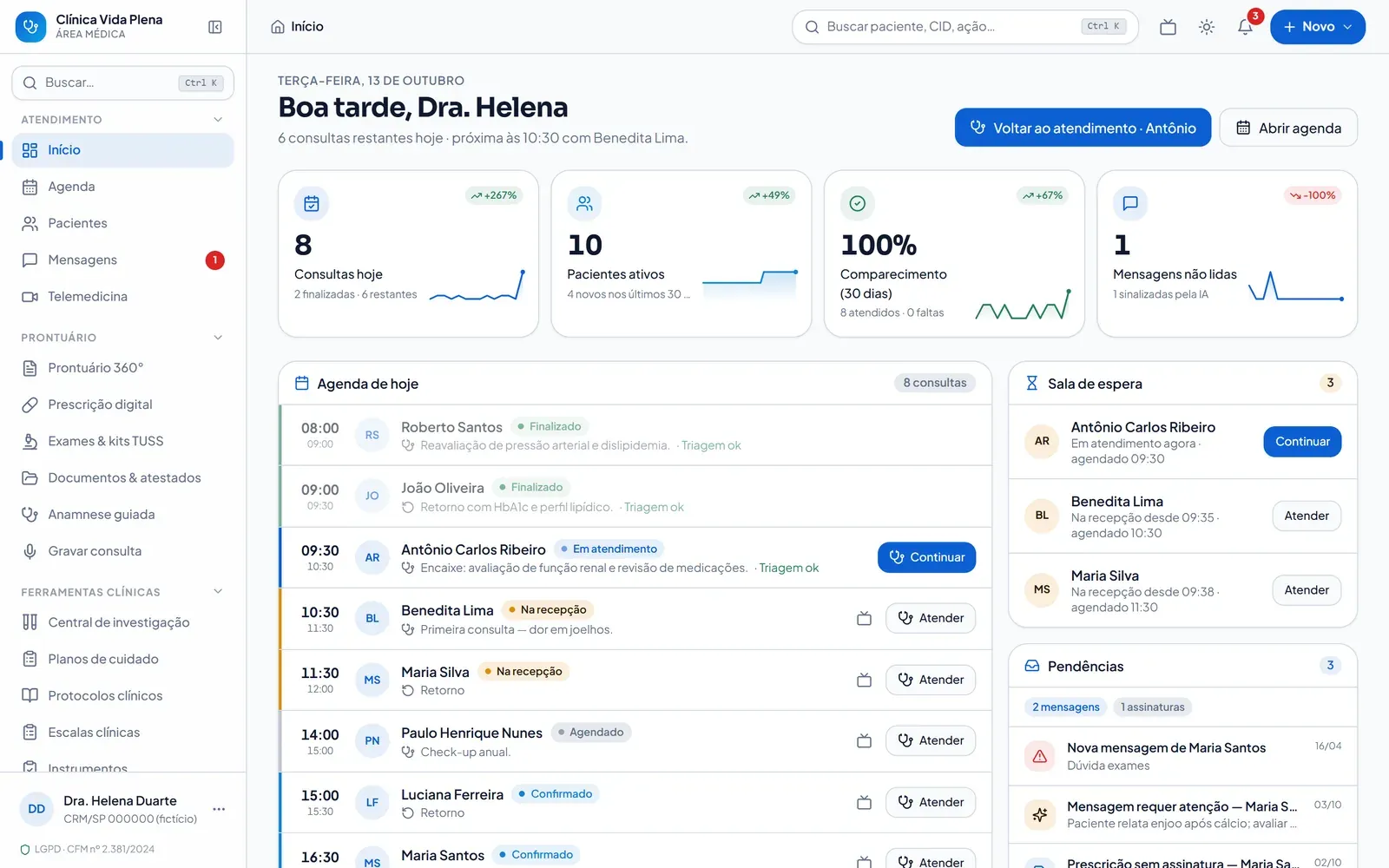Open Telemedicina in the sidebar

pos(122,297)
